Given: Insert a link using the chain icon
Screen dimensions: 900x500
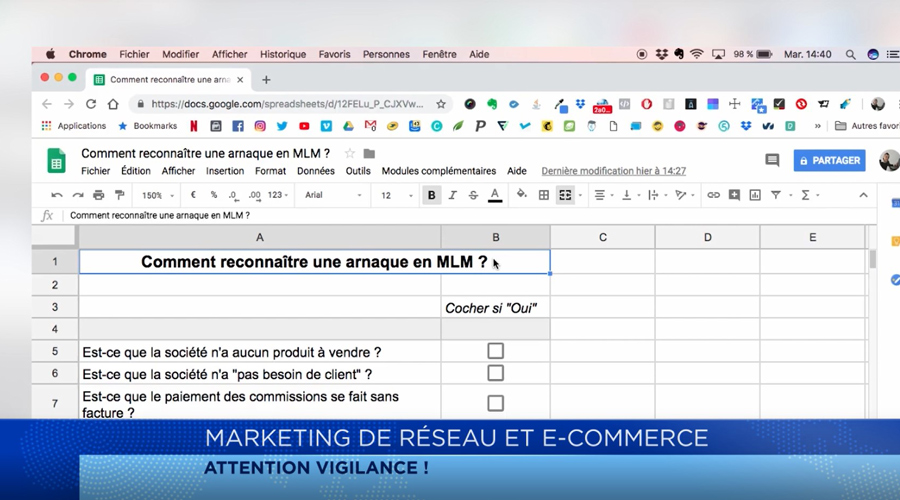Looking at the screenshot, I should click(x=713, y=195).
